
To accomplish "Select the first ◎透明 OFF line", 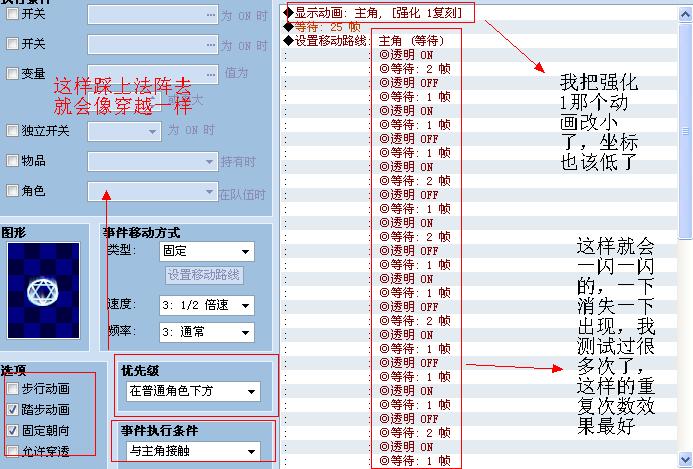I will point(409,83).
